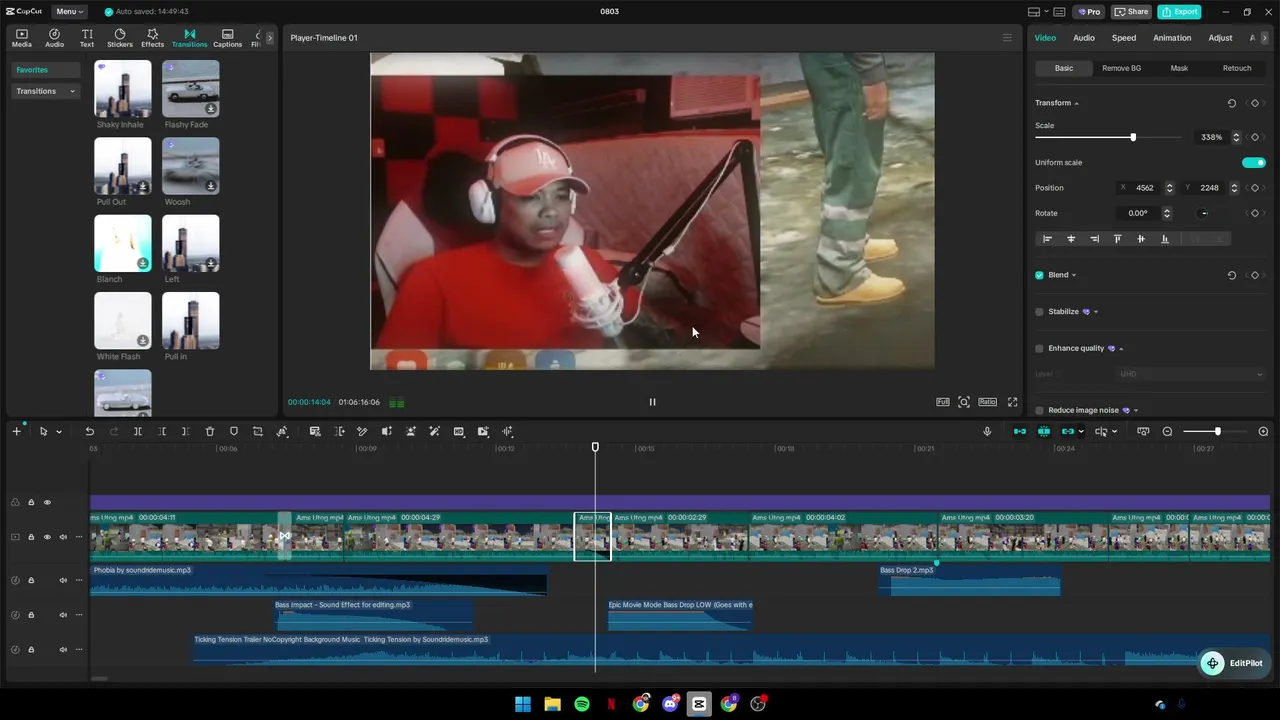Open Netflix from the taskbar

coord(611,704)
